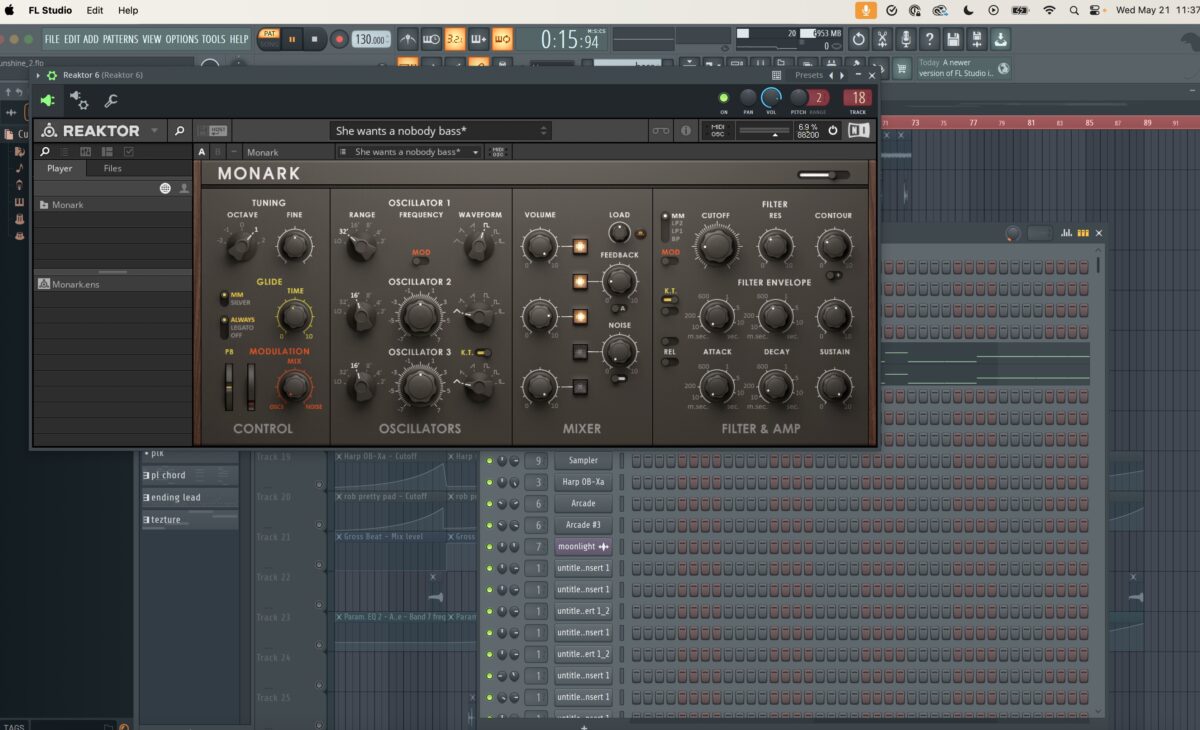Open the plugin grid options icon beside Presets
Image resolution: width=1200 pixels, height=730 pixels.
click(x=777, y=75)
